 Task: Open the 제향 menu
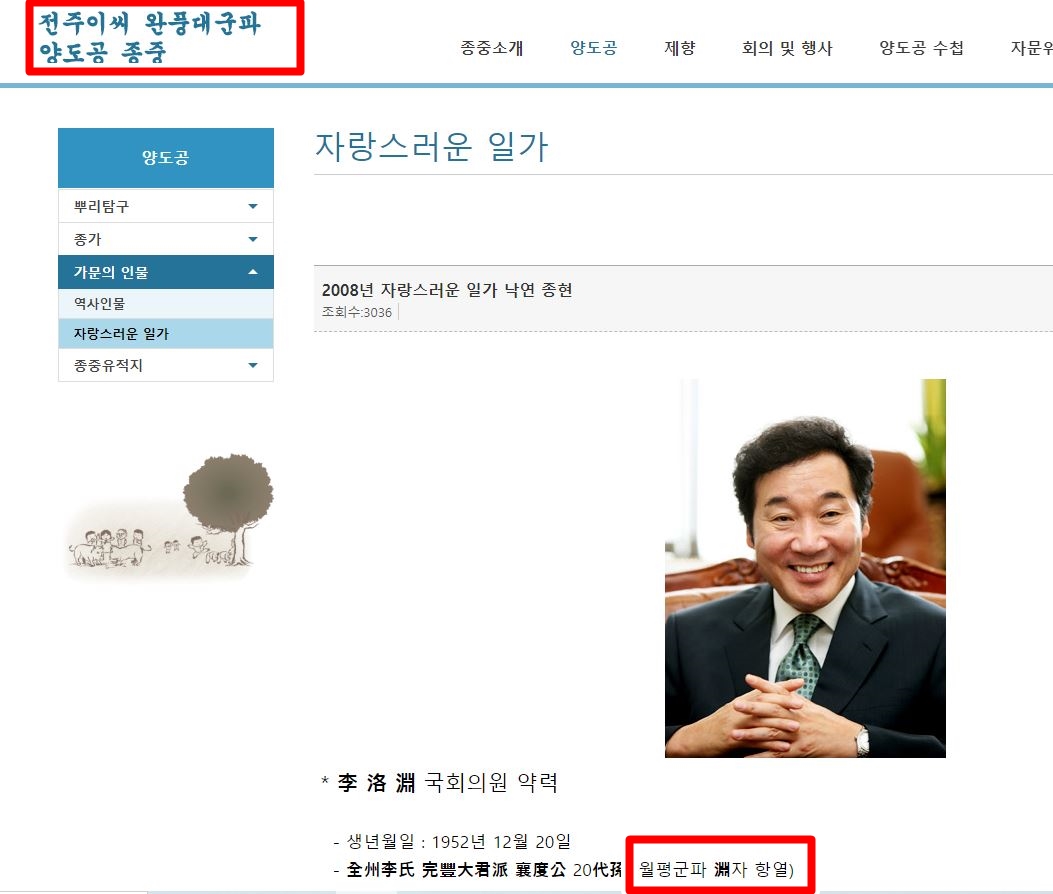(680, 48)
